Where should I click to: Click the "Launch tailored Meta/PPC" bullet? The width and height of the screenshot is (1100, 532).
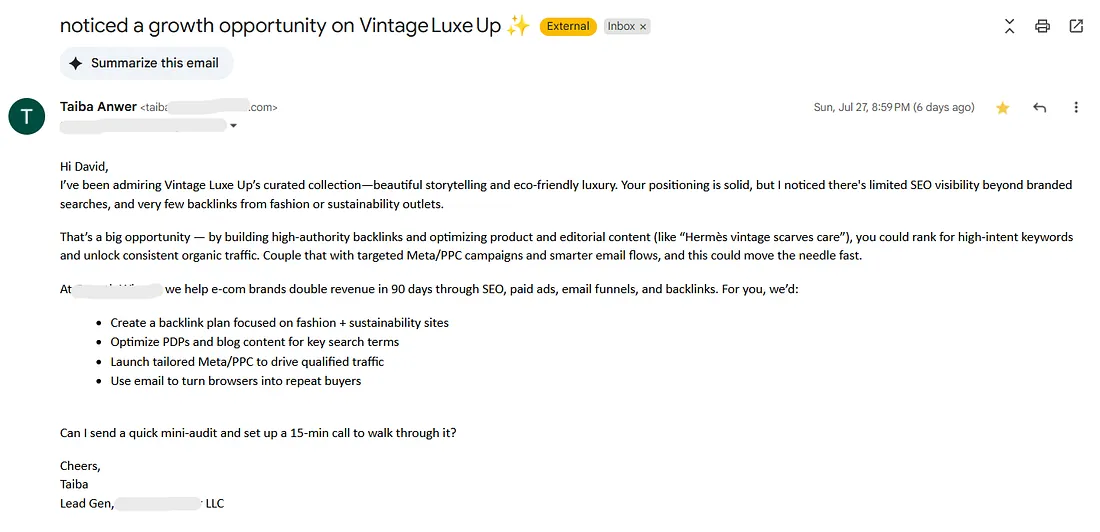click(x=247, y=362)
